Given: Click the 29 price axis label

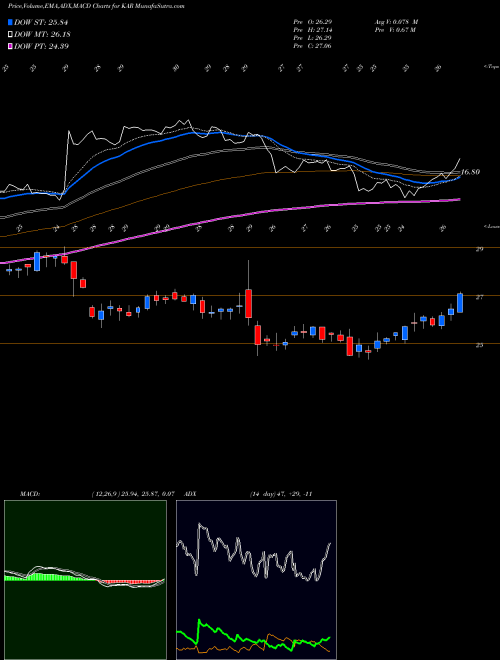Looking at the screenshot, I should [479, 249].
